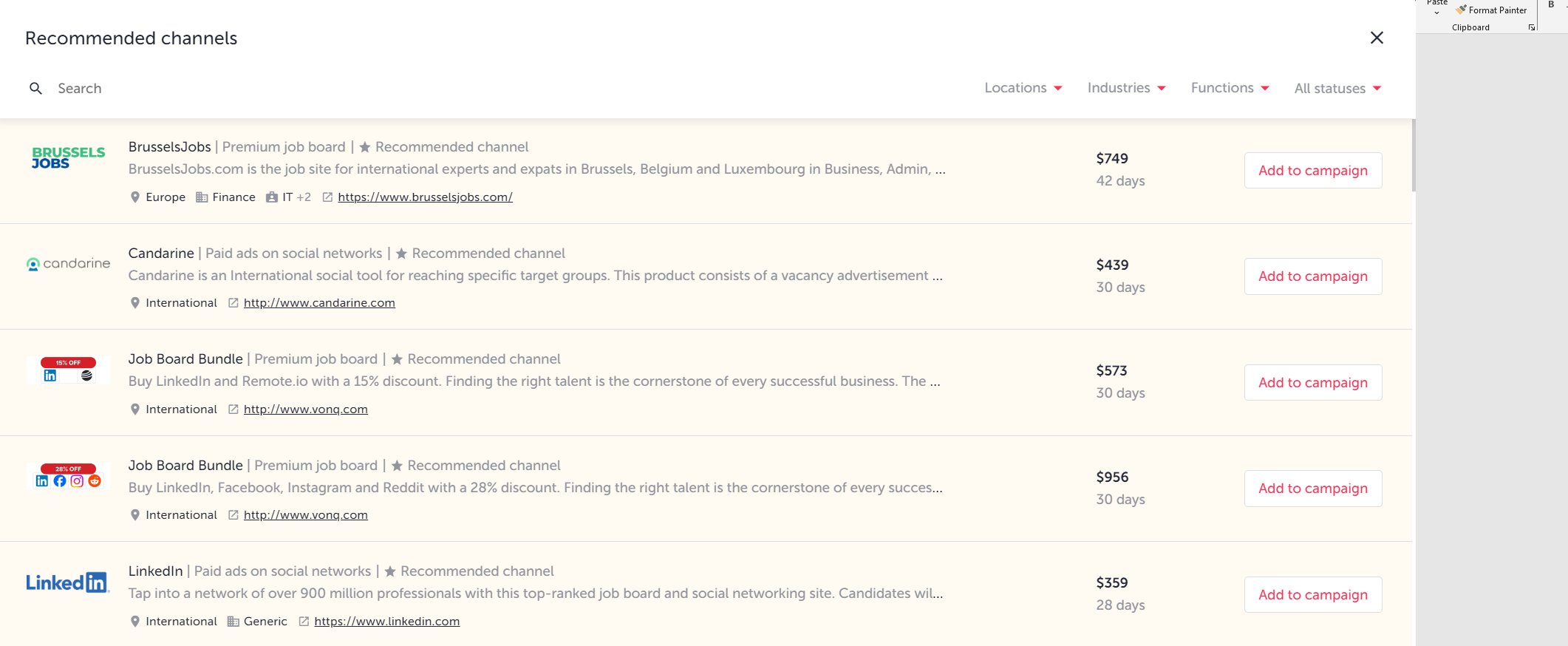Click Format Painter in the background window
The height and width of the screenshot is (646, 1568).
pos(1491,10)
